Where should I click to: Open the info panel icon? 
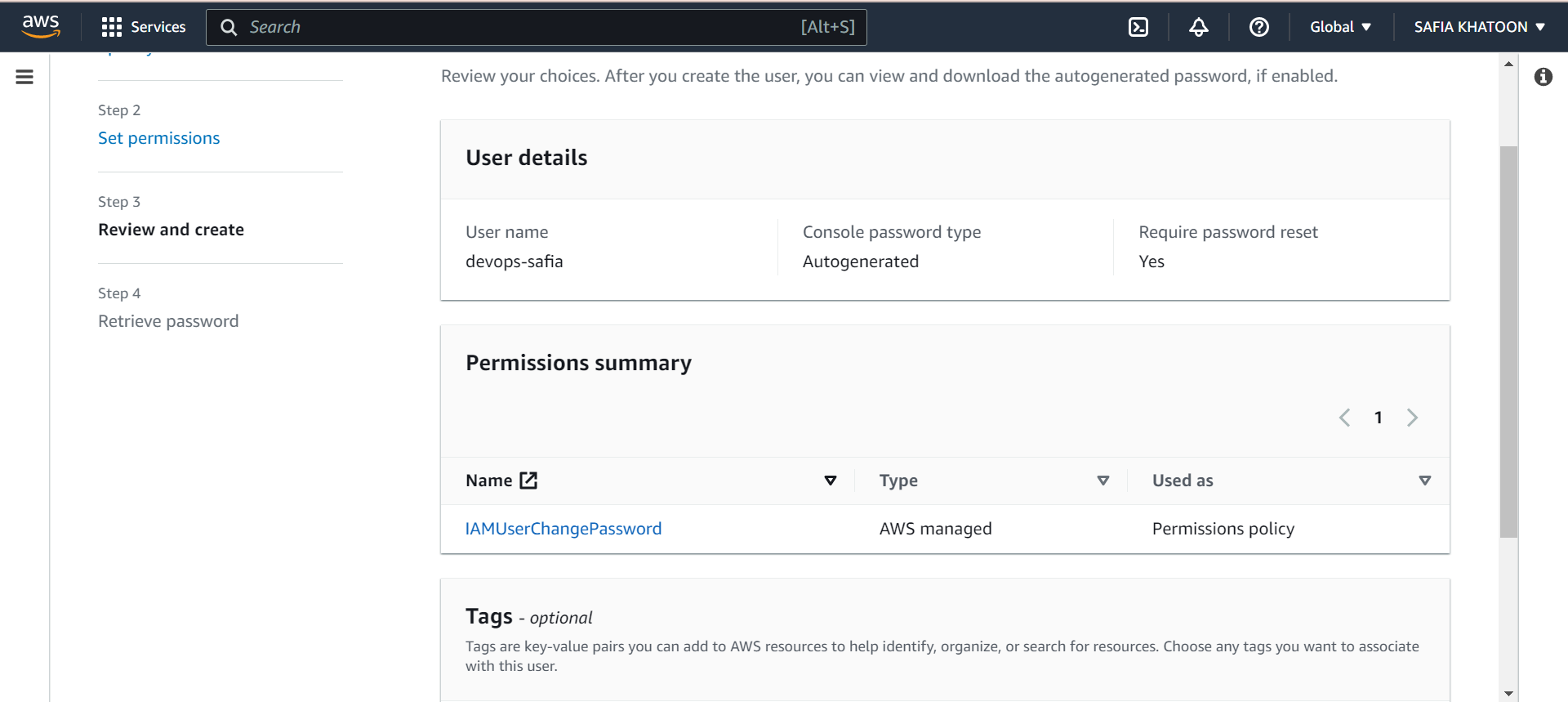[1543, 77]
